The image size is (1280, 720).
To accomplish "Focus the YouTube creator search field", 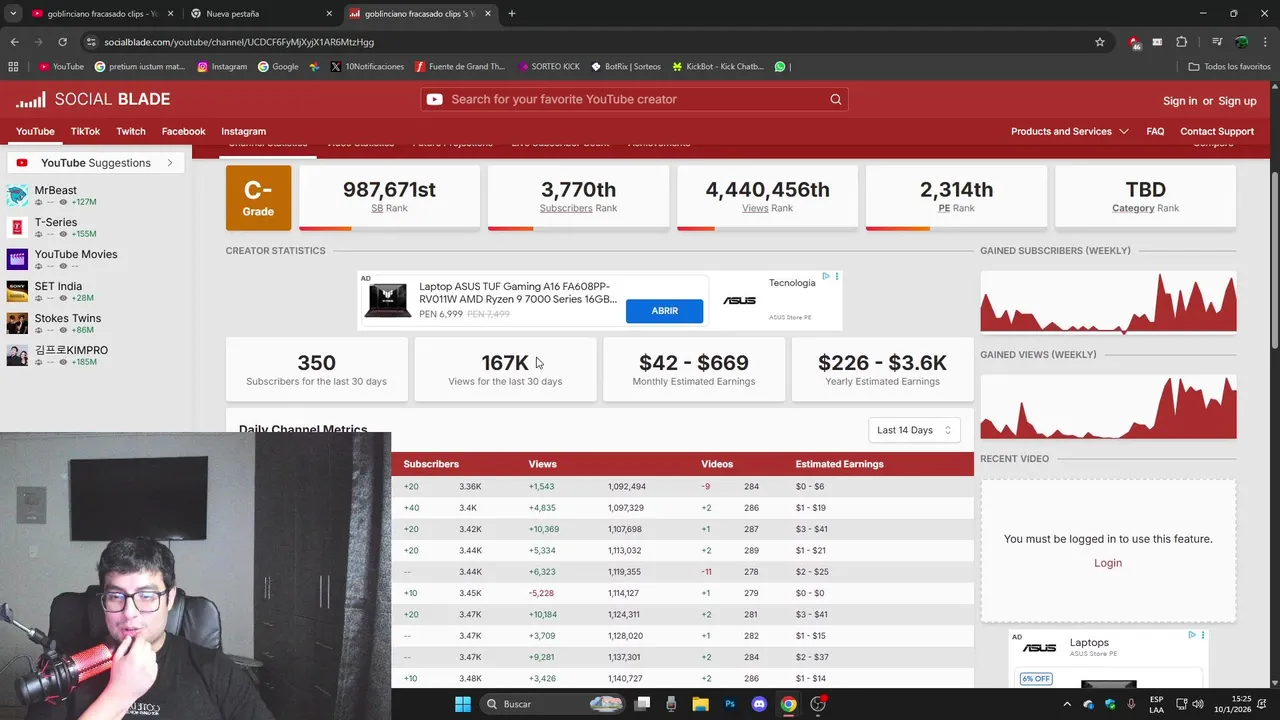I will tap(636, 99).
